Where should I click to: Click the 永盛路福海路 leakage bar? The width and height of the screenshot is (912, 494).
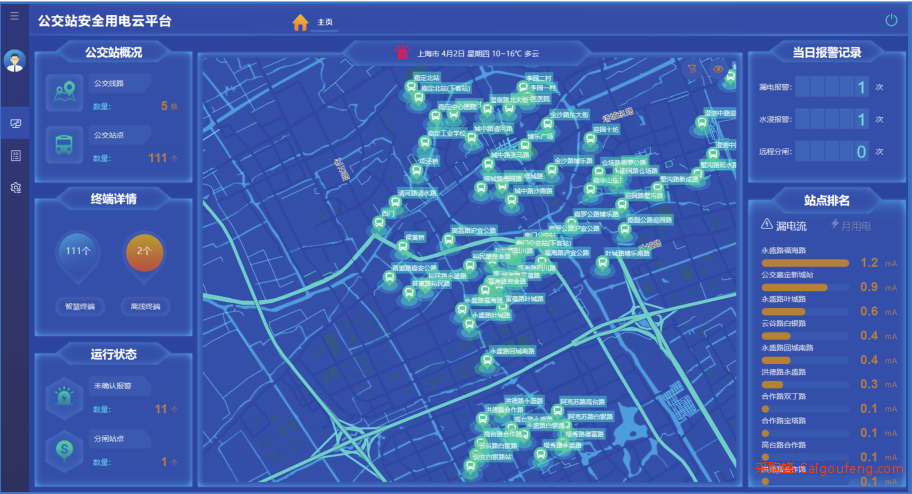[x=805, y=263]
